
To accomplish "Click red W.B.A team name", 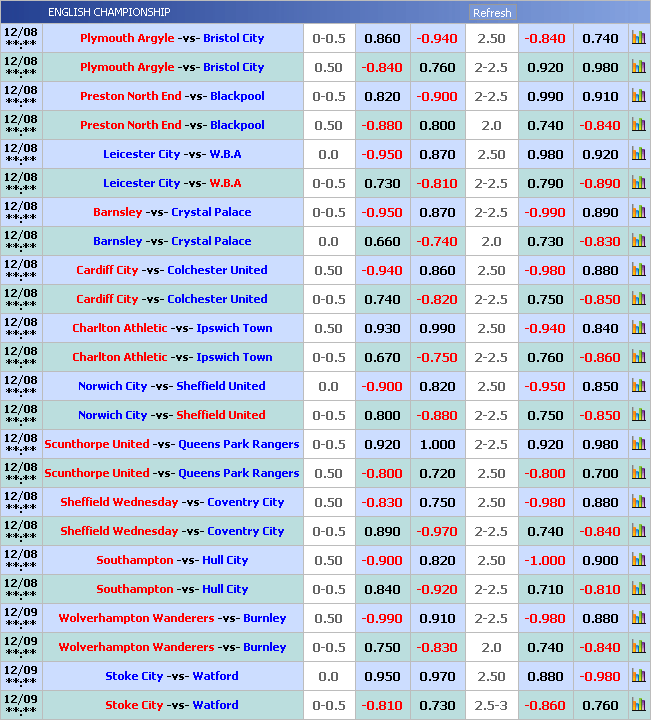I will tap(225, 183).
